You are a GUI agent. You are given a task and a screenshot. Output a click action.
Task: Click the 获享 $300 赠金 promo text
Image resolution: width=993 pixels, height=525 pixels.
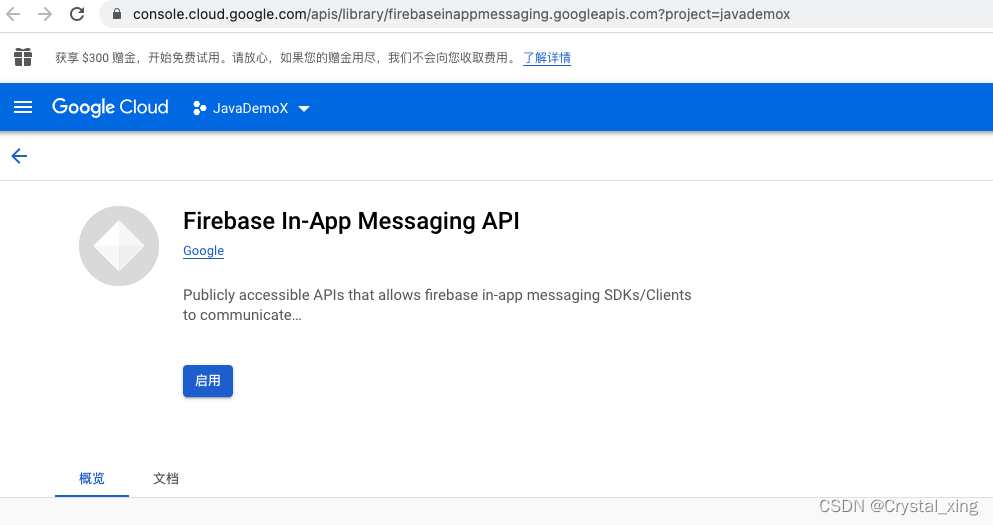[286, 58]
